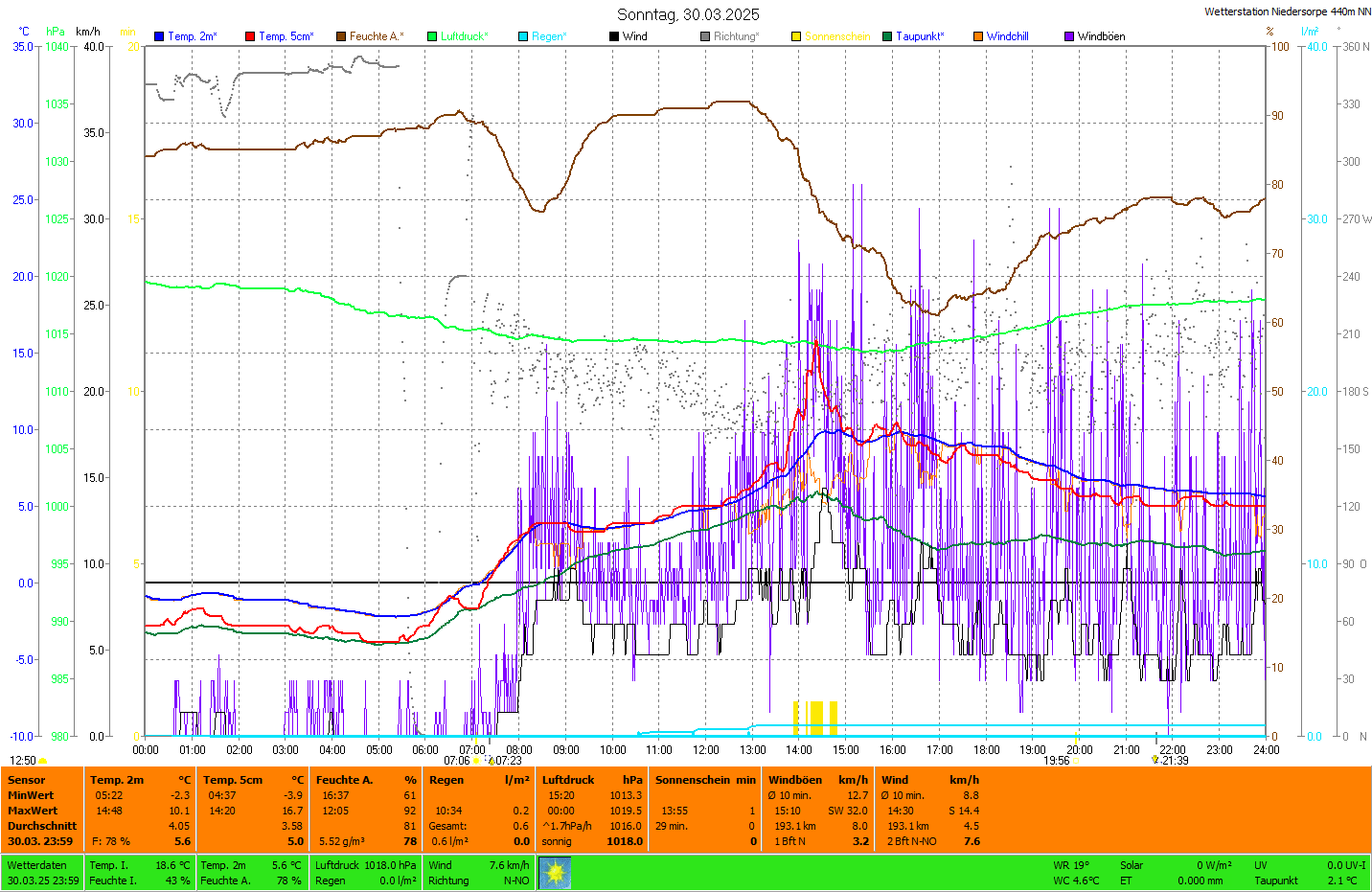The height and width of the screenshot is (892, 1372).
Task: Click the Windböen column header in table
Action: (795, 780)
